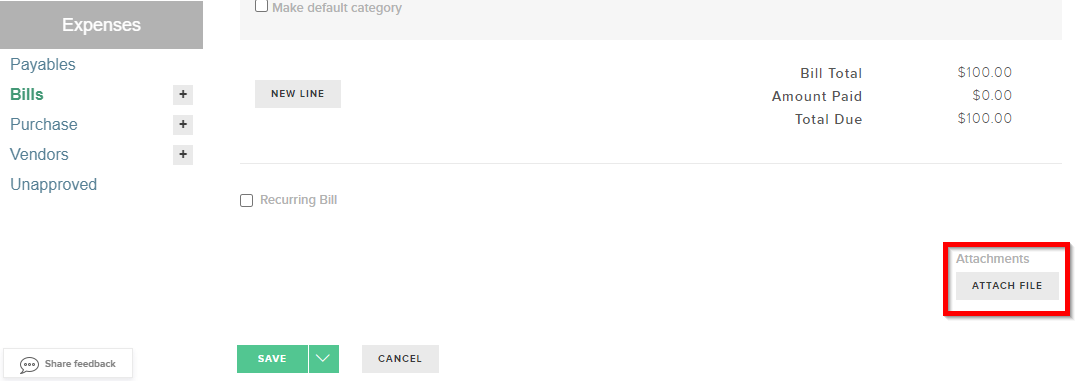Screen dimensions: 1075x381
Task: Open the Vendors sidebar item
Action: (39, 155)
